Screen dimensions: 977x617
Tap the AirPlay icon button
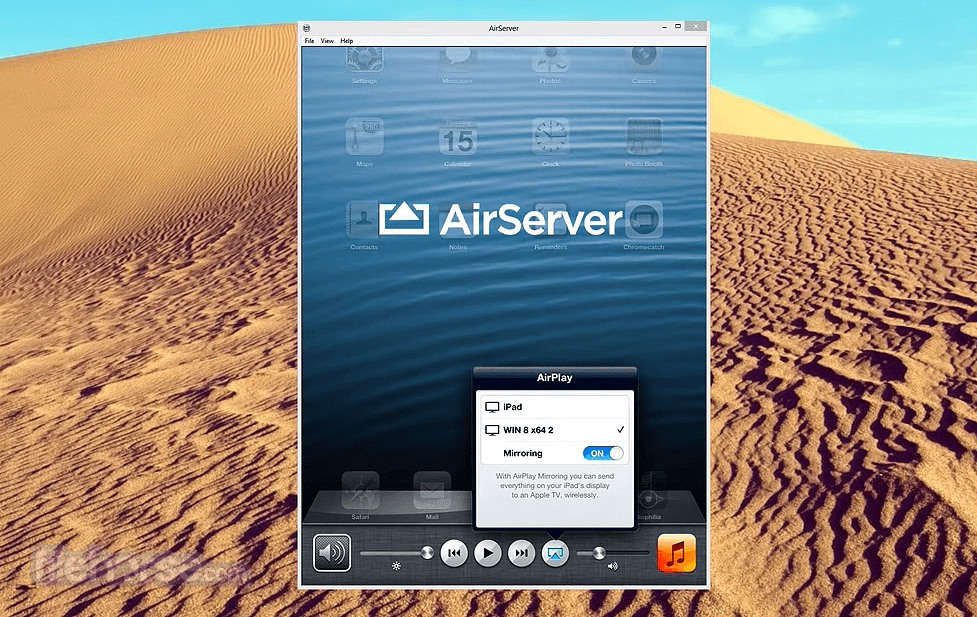555,552
